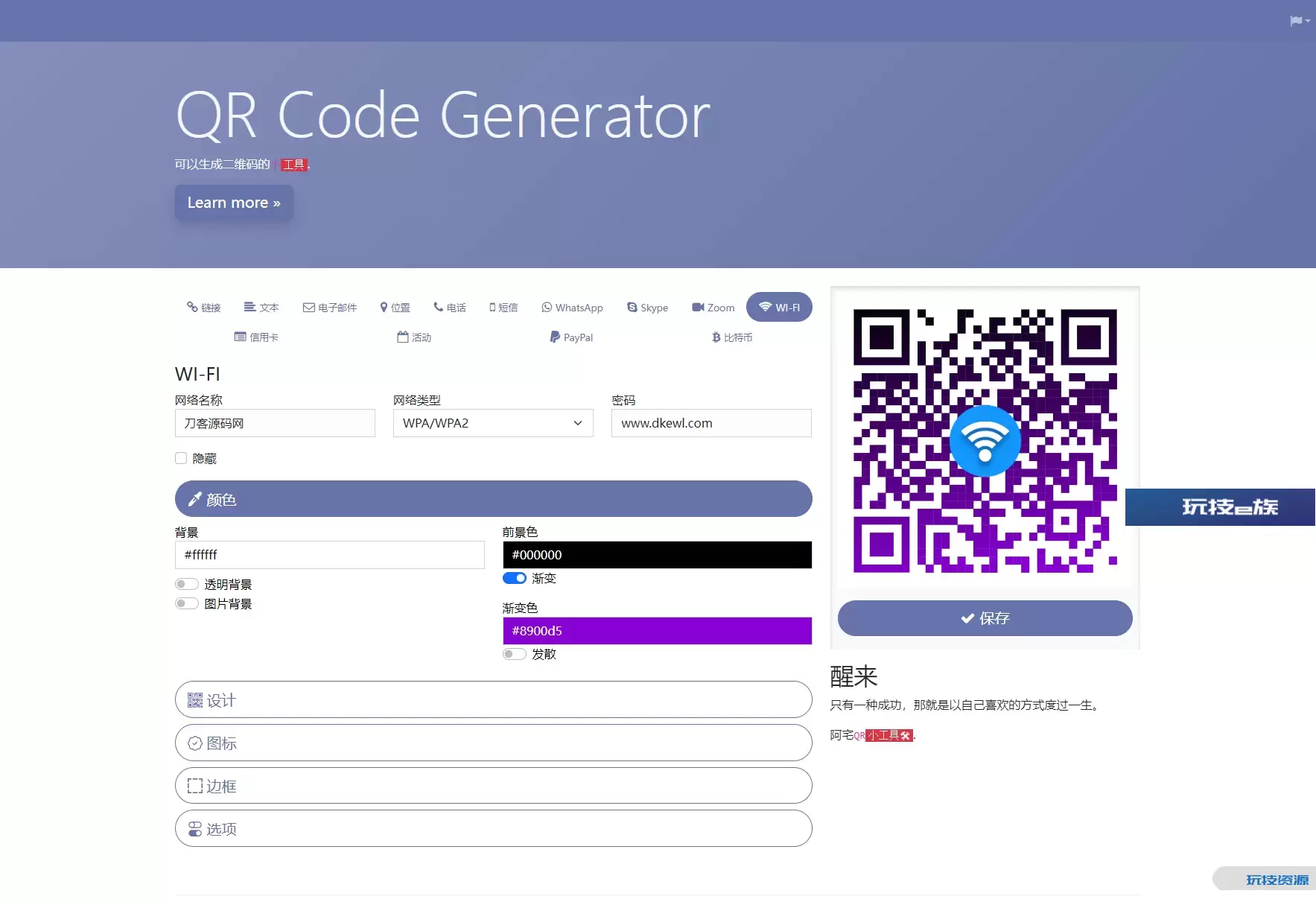Click the Wi-Fi signal tab icon
The width and height of the screenshot is (1316, 902).
tap(765, 307)
